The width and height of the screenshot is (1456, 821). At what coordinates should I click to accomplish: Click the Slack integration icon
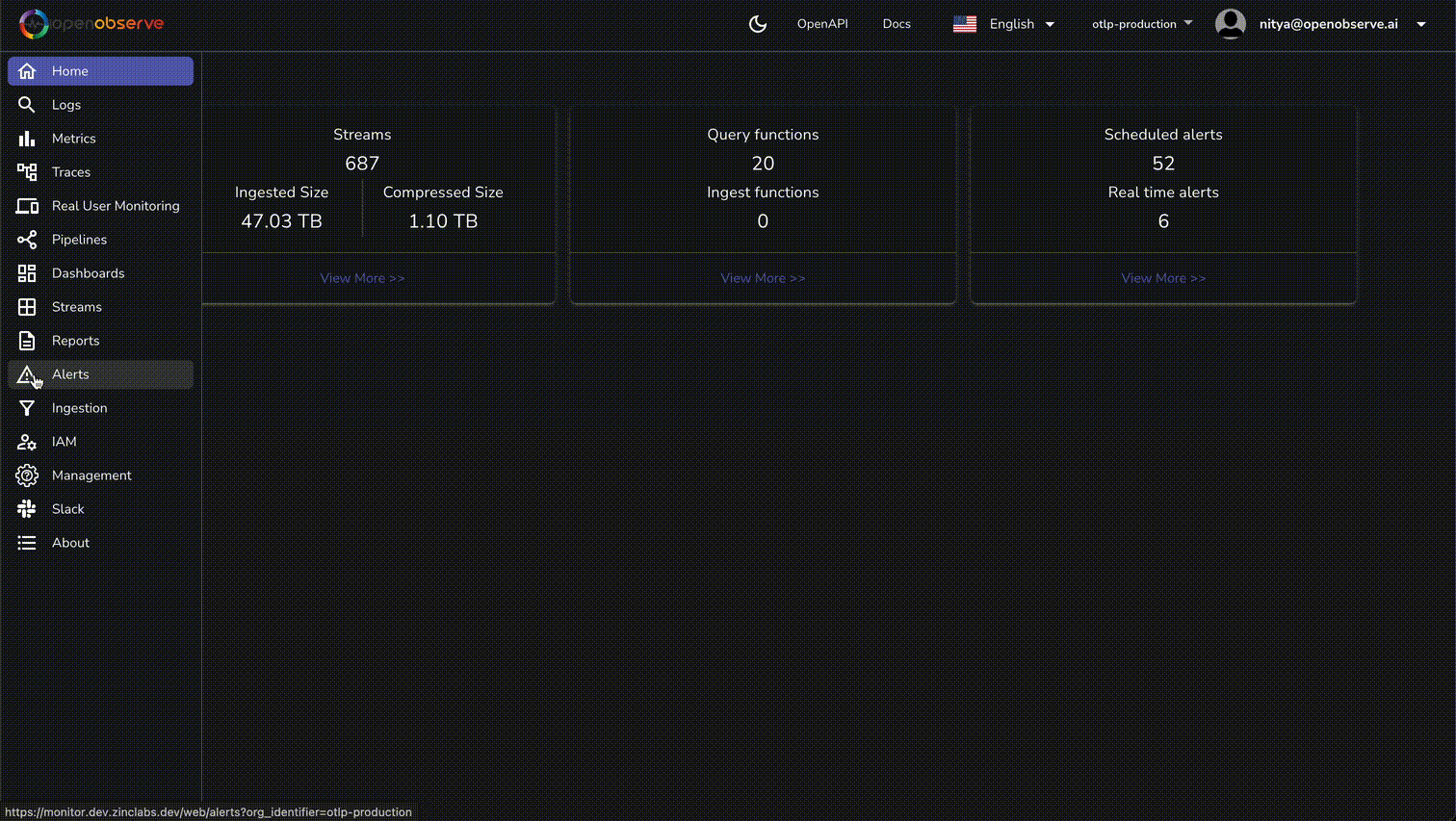[28, 508]
